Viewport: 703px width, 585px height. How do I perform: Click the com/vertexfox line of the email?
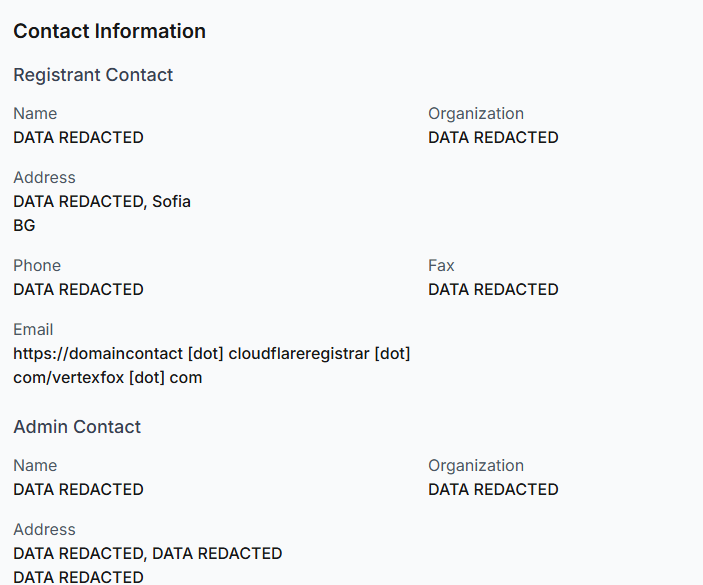107,377
